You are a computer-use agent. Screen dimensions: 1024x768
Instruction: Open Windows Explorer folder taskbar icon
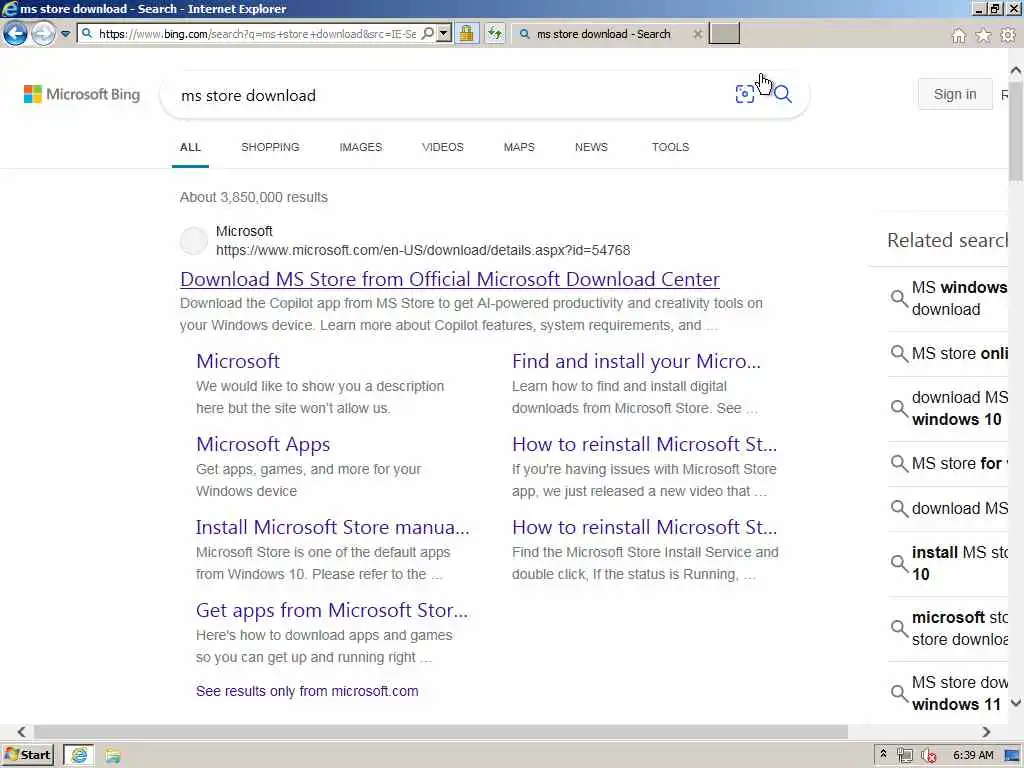[x=112, y=756]
